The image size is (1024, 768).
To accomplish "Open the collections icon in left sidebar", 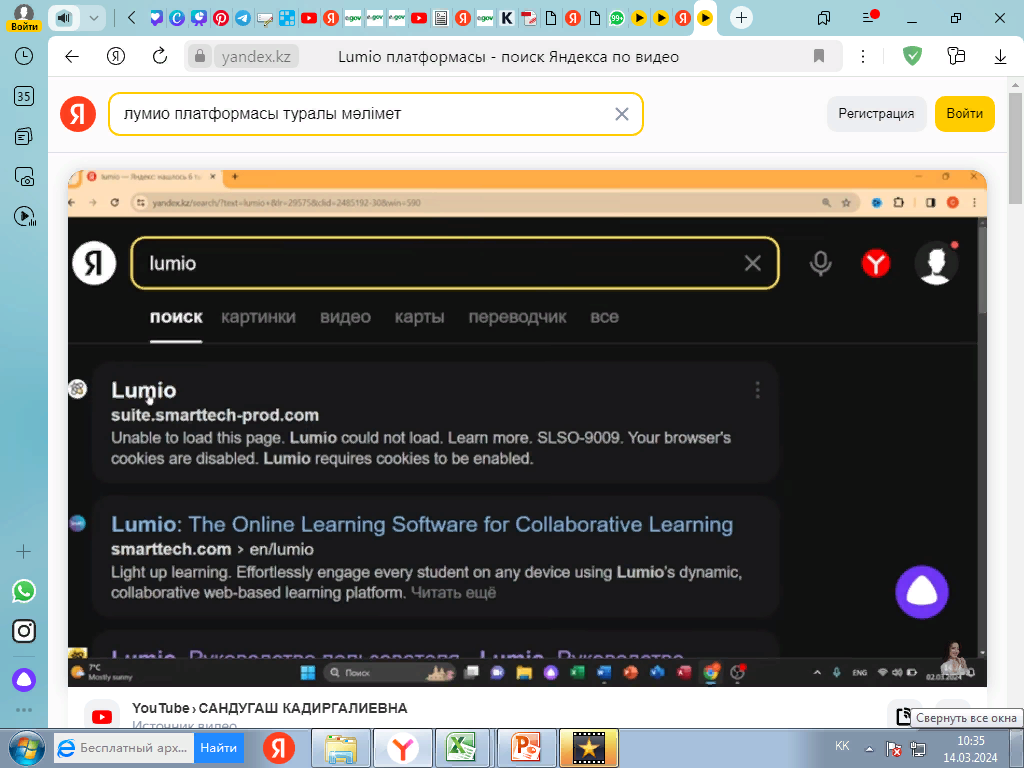I will [x=24, y=136].
